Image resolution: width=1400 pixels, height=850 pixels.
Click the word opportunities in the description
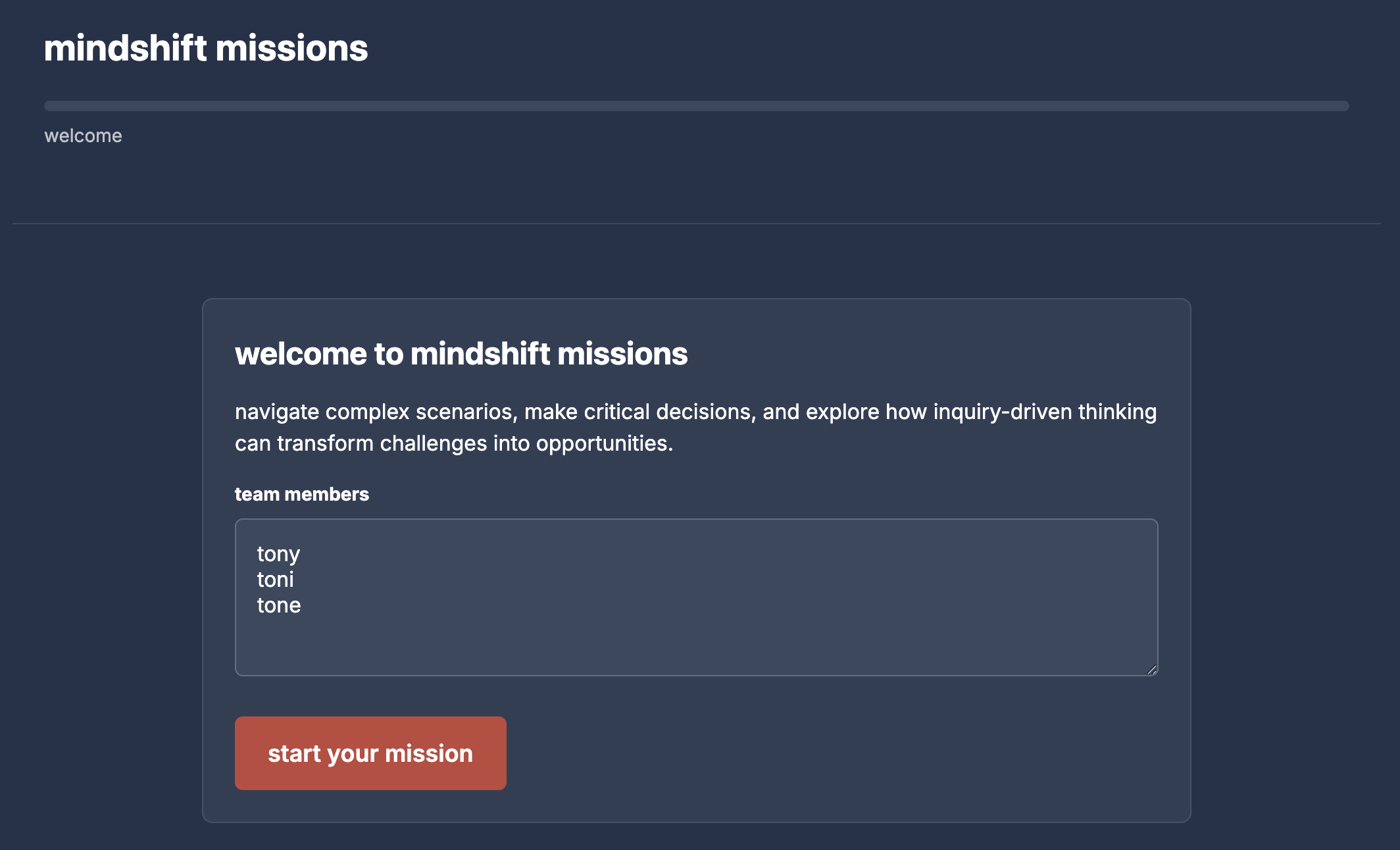(603, 443)
